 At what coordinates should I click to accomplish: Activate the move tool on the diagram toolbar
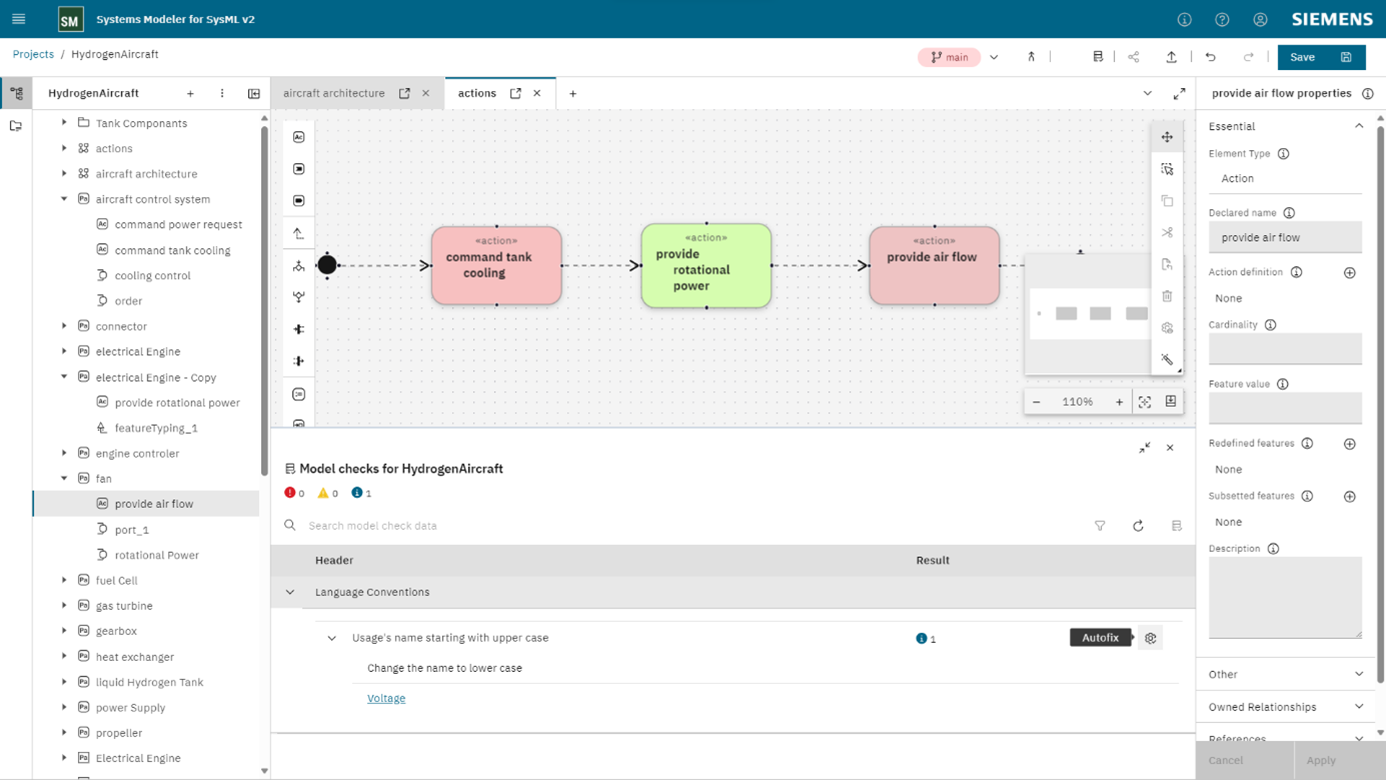[1167, 136]
